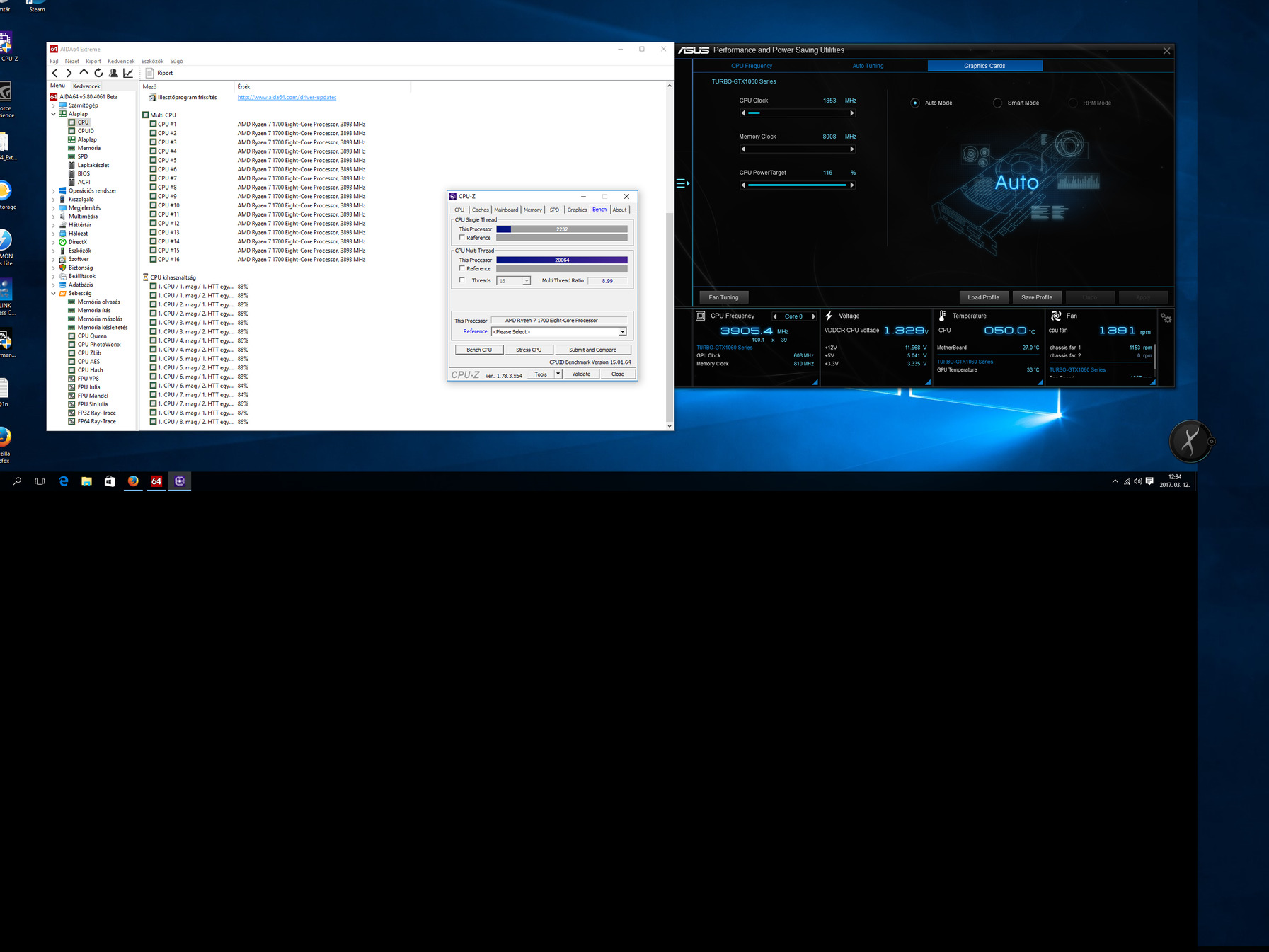
Task: Expand the Megjelenítés tree node
Action: click(53, 208)
